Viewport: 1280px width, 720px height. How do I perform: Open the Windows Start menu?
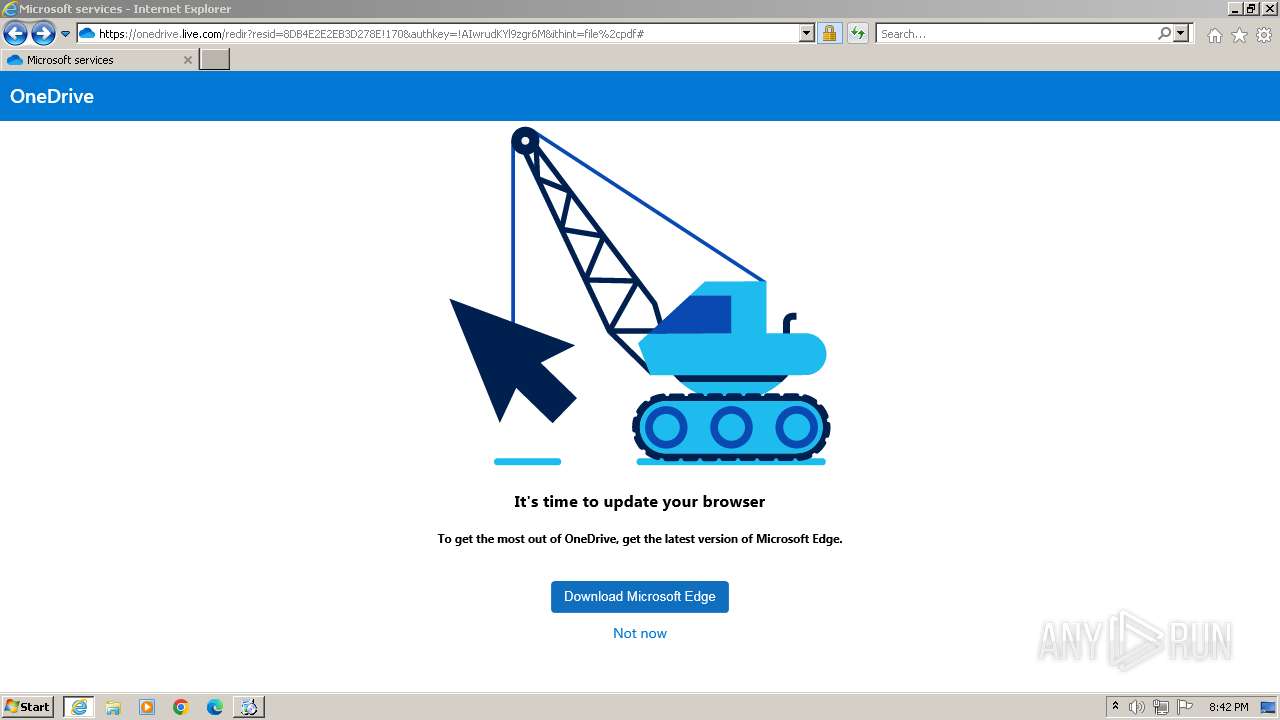(28, 706)
